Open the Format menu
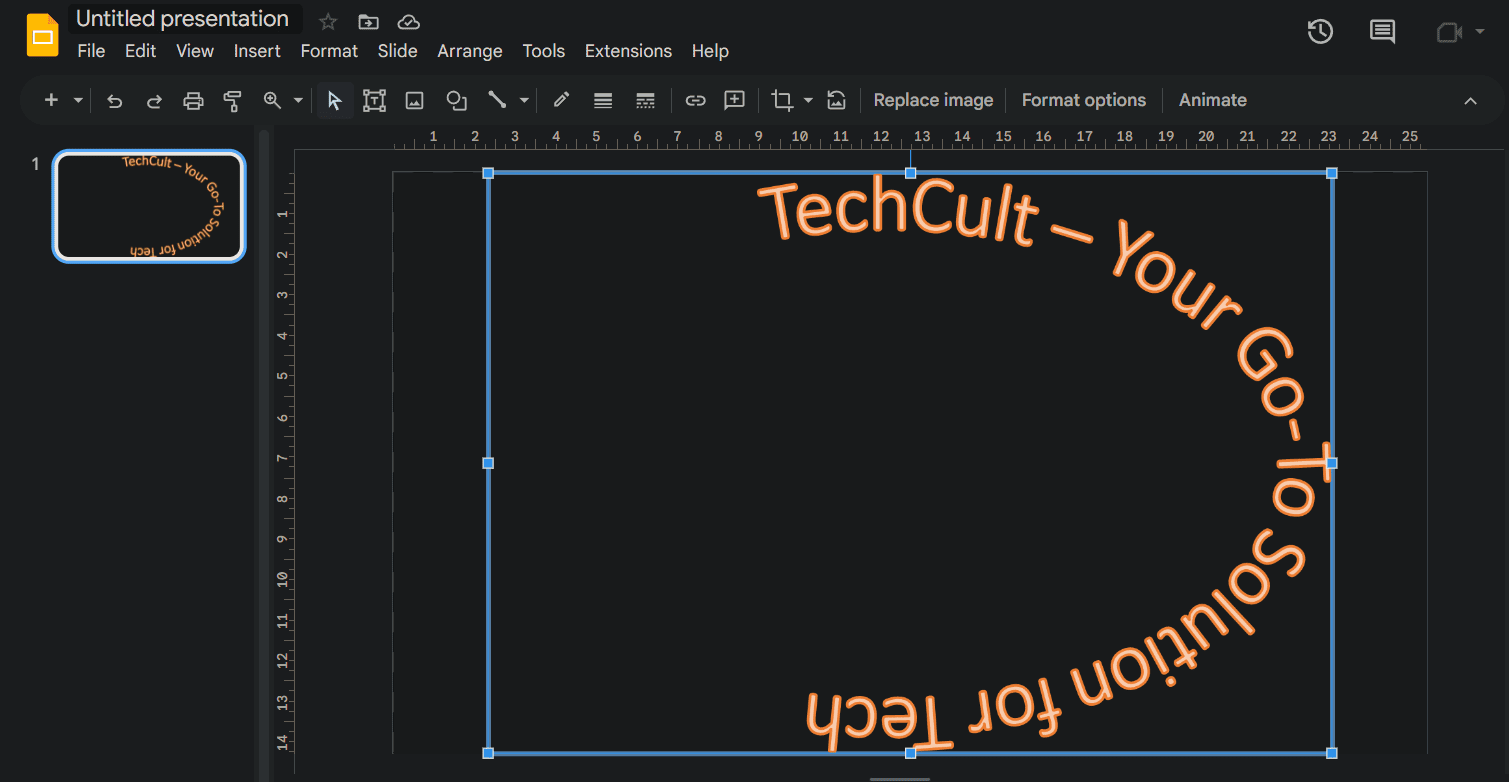 tap(329, 51)
